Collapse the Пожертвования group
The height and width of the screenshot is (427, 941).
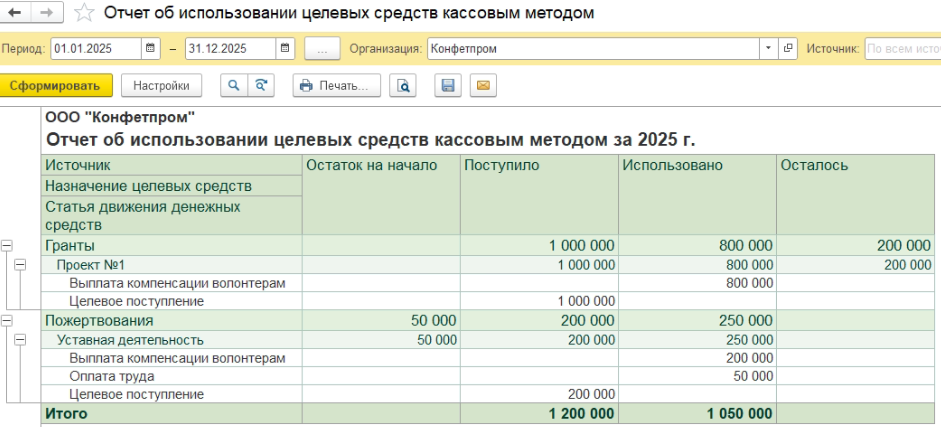tap(7, 321)
